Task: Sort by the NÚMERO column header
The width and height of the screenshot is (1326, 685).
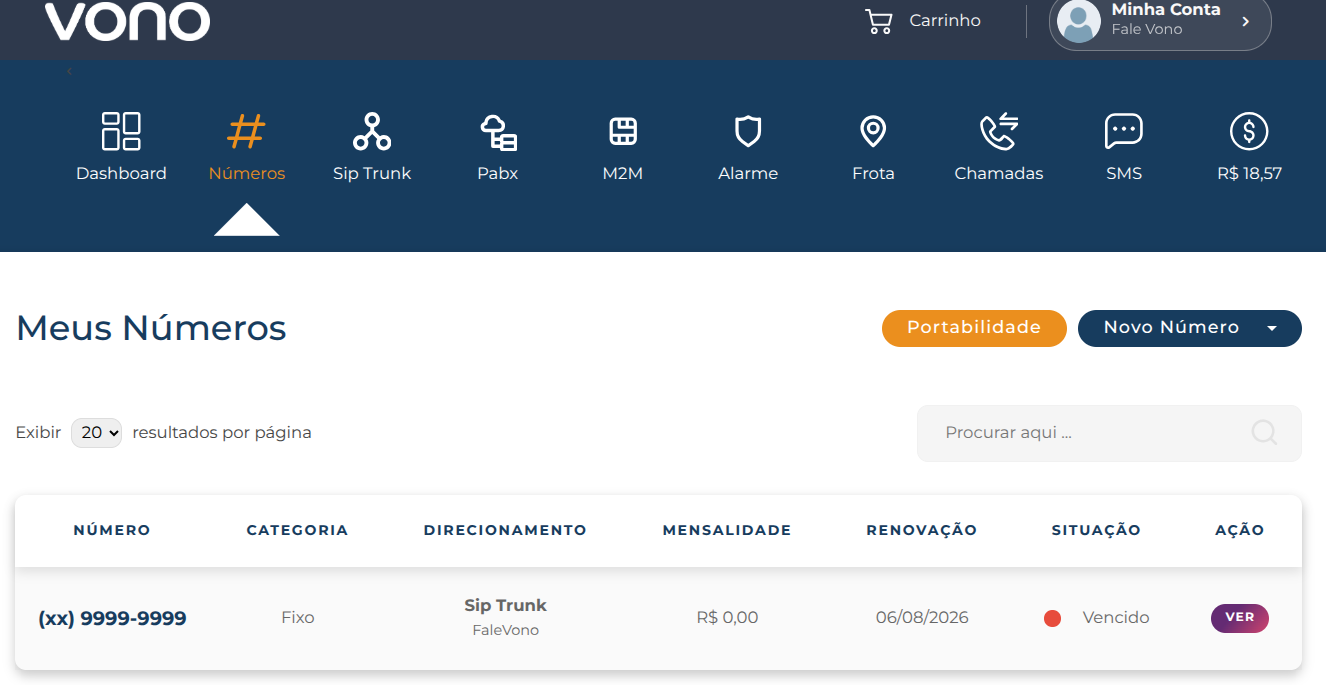Action: (x=112, y=530)
